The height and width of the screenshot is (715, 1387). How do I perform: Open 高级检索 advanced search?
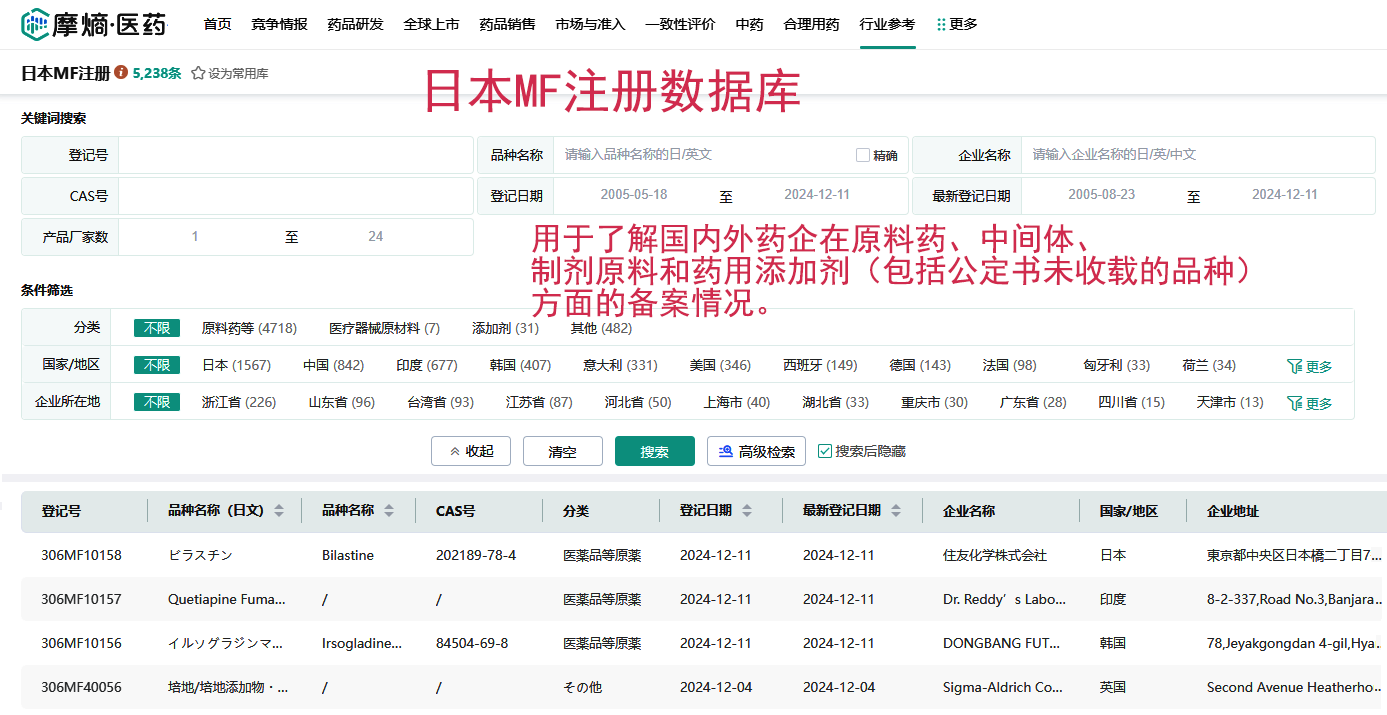click(756, 451)
